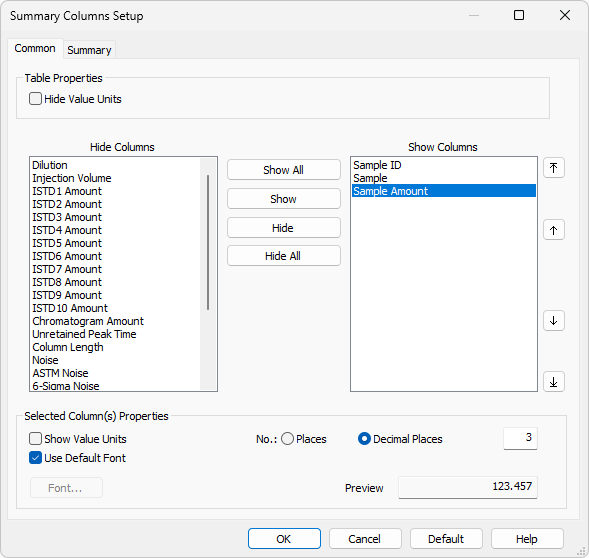Viewport: 589px width, 558px height.
Task: Click the Show All button
Action: coord(284,170)
